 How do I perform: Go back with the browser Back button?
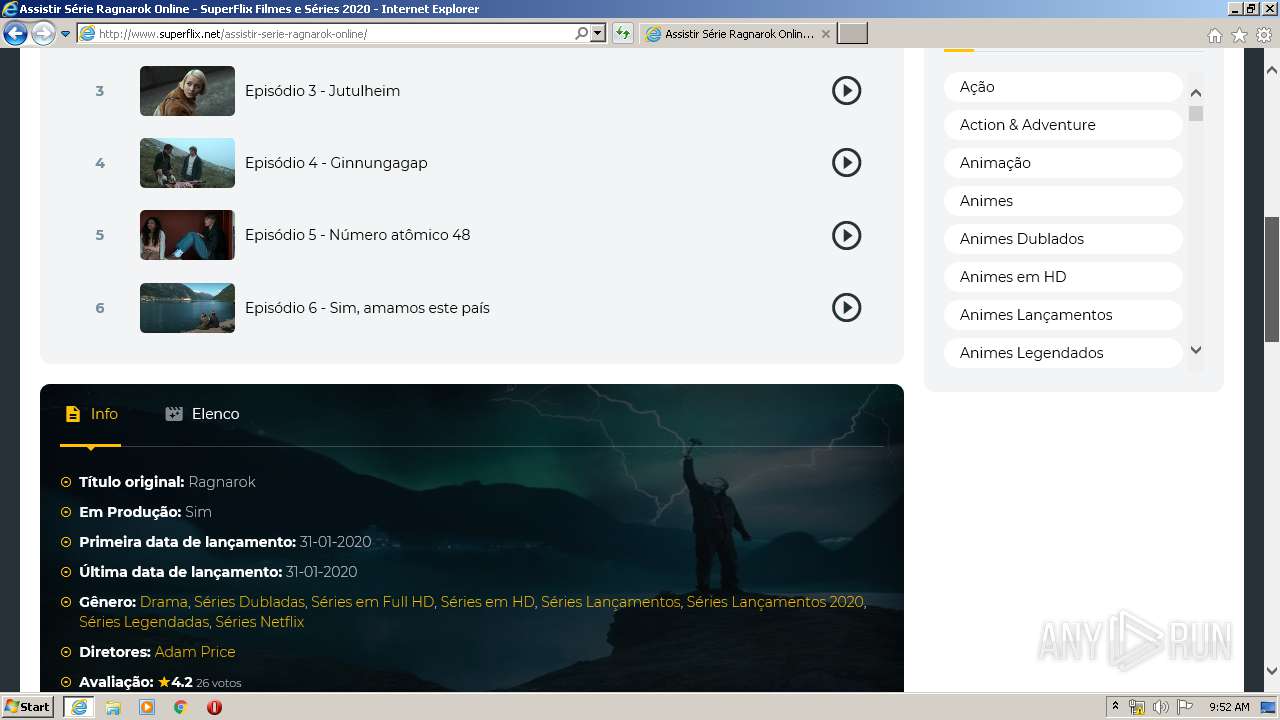(x=15, y=34)
